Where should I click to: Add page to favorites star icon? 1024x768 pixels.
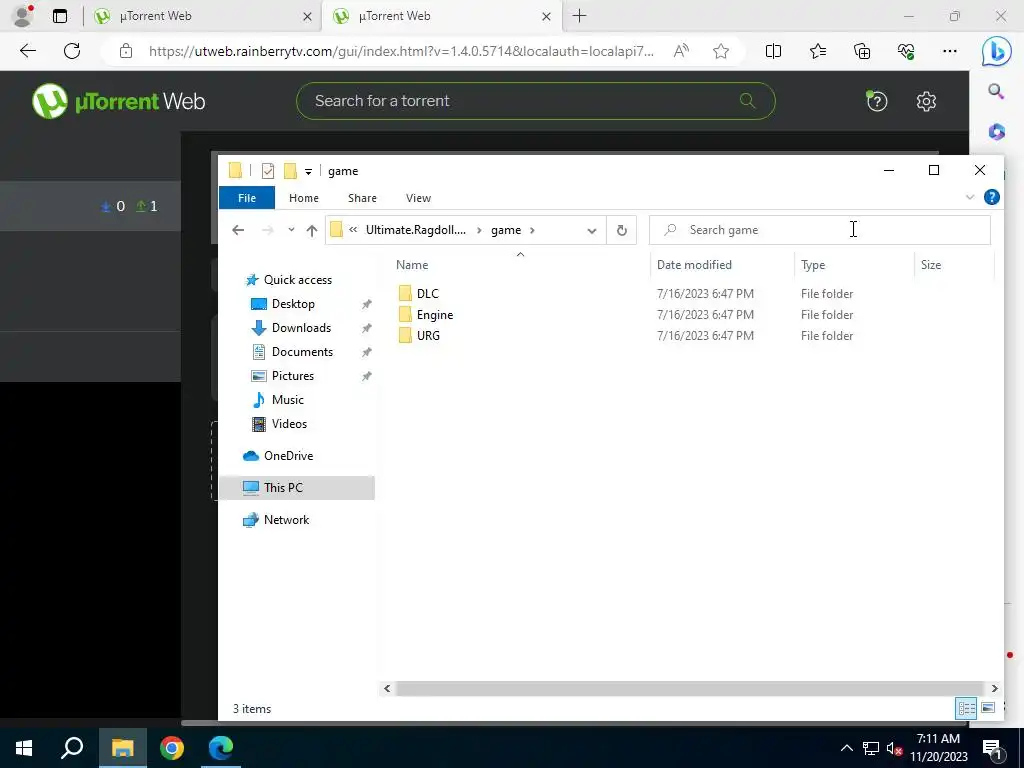tap(721, 51)
